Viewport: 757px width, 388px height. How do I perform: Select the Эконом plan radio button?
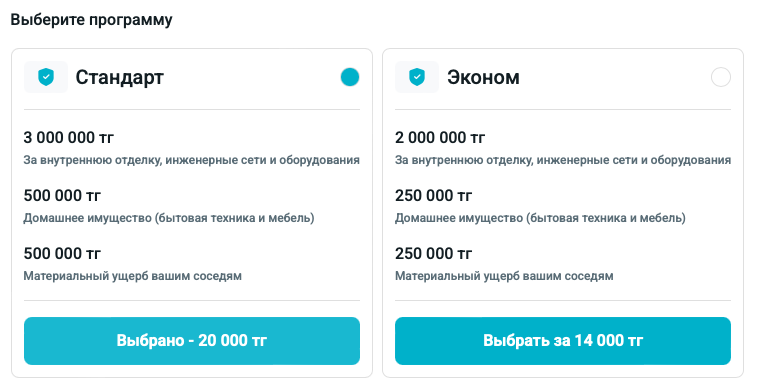pos(721,77)
